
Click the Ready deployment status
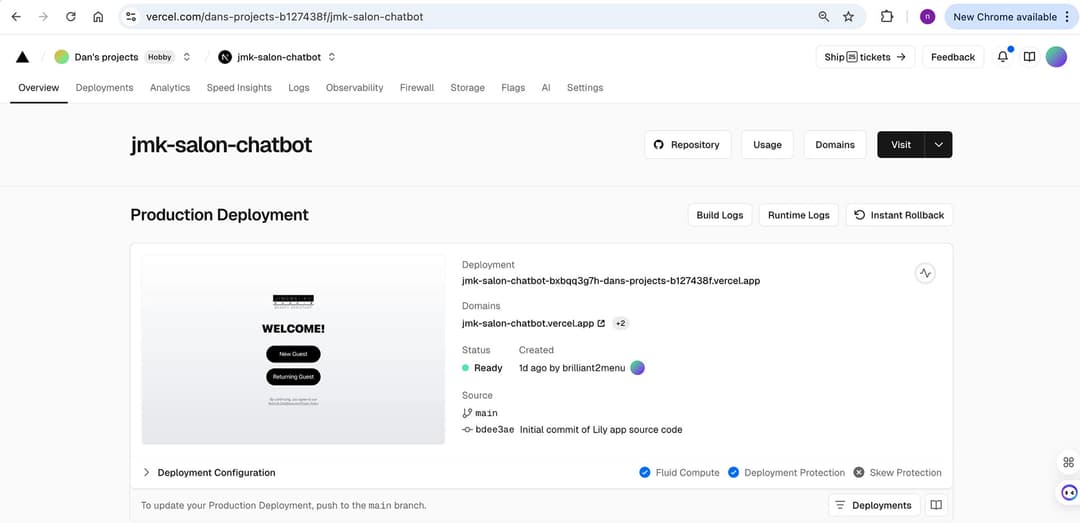pyautogui.click(x=482, y=368)
